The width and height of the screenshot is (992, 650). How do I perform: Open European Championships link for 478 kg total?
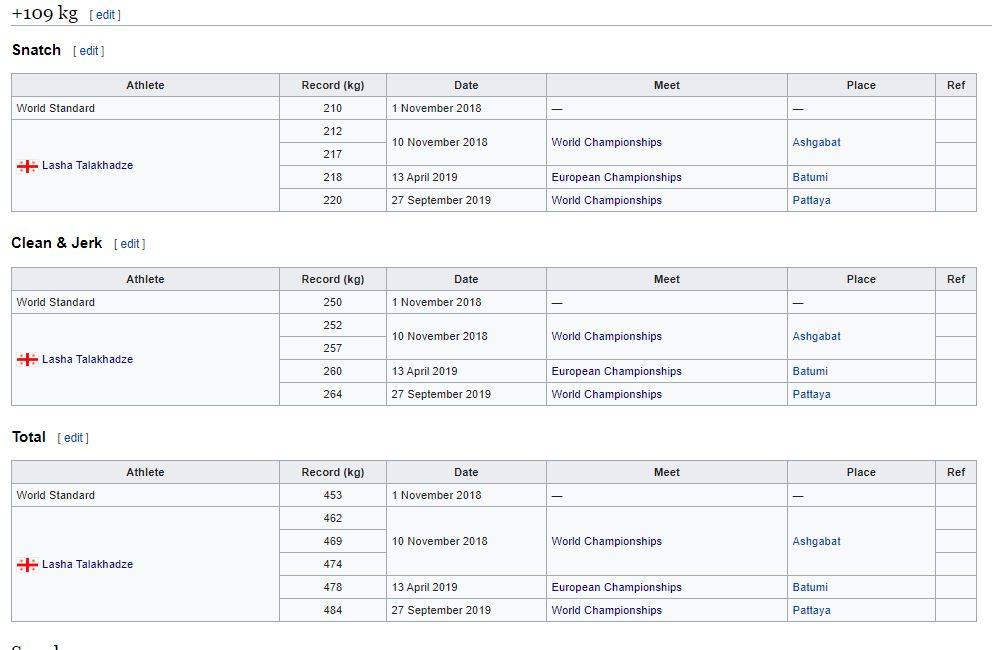(x=616, y=587)
